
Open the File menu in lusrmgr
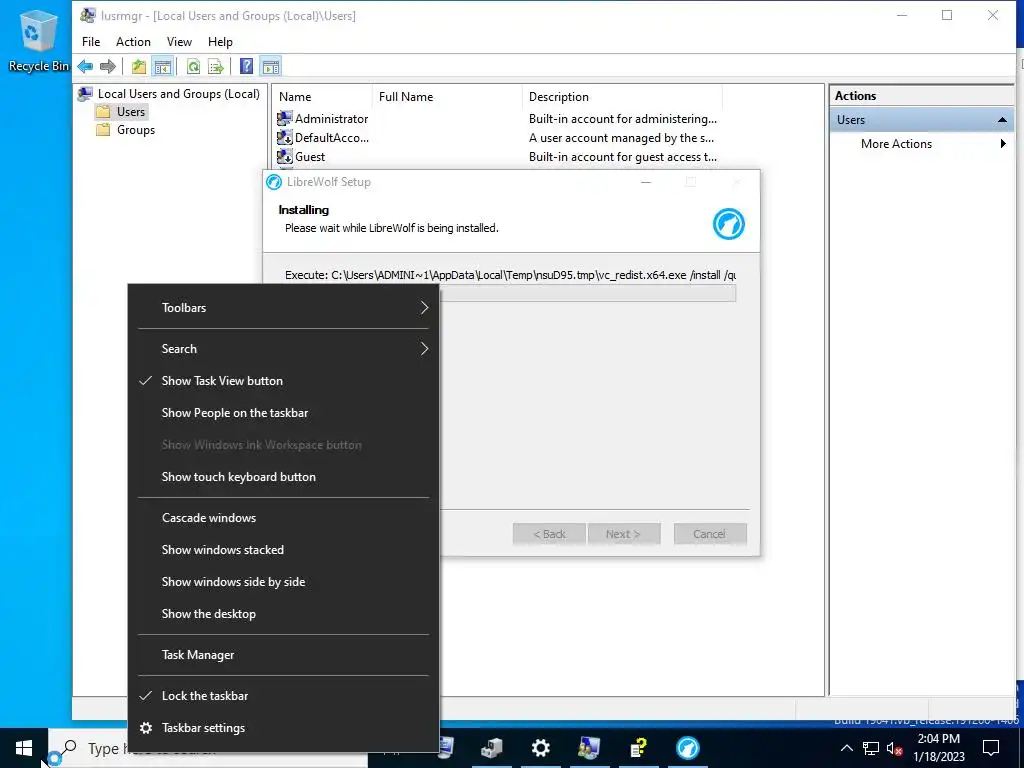tap(91, 42)
